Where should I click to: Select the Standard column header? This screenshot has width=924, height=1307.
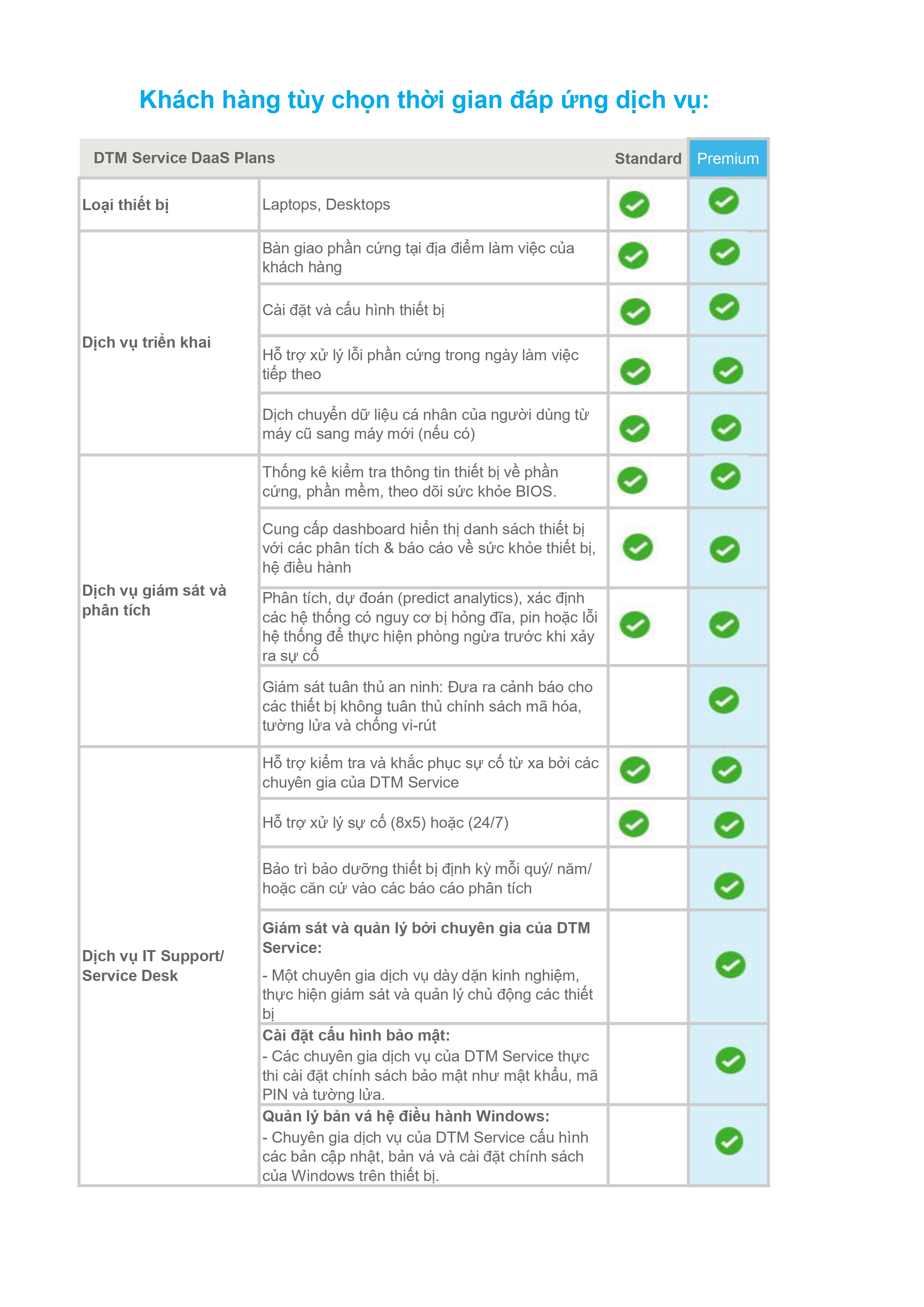click(x=647, y=158)
